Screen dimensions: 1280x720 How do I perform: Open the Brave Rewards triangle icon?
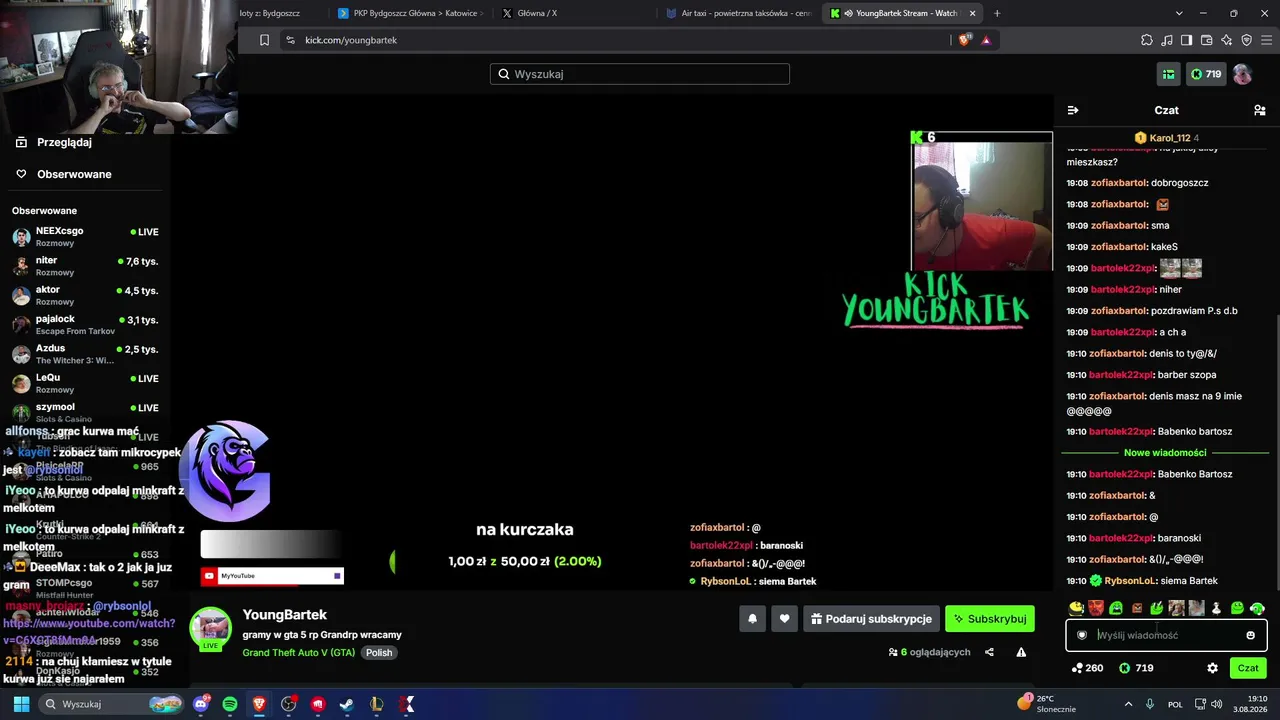click(986, 40)
